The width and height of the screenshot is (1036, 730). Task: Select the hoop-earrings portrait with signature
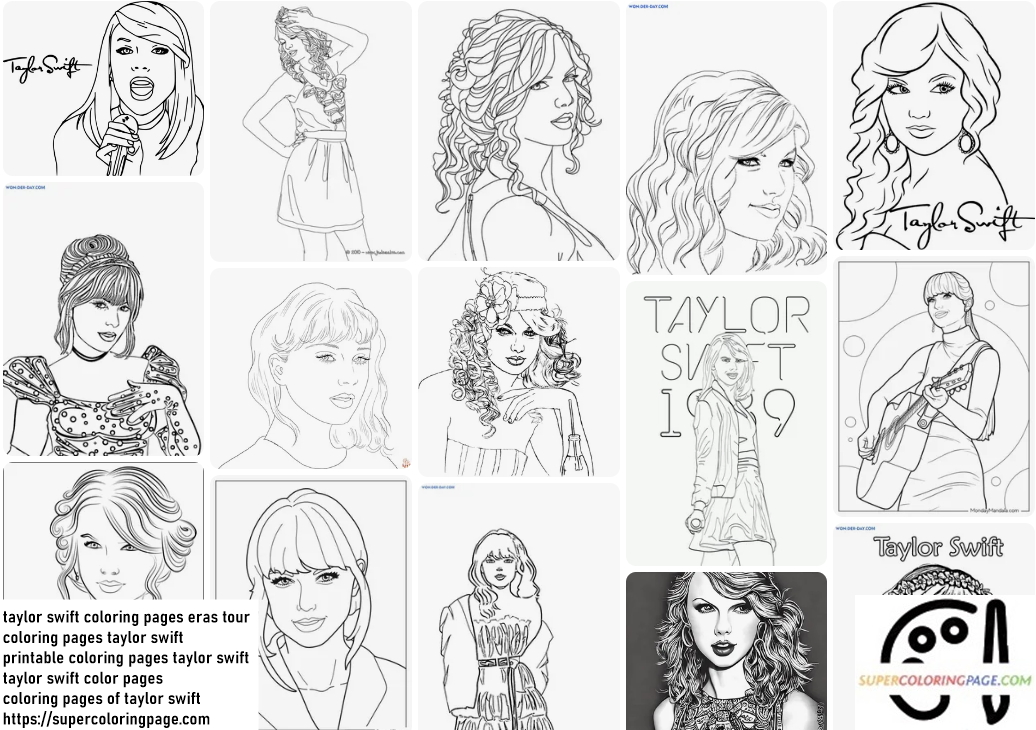click(x=934, y=126)
